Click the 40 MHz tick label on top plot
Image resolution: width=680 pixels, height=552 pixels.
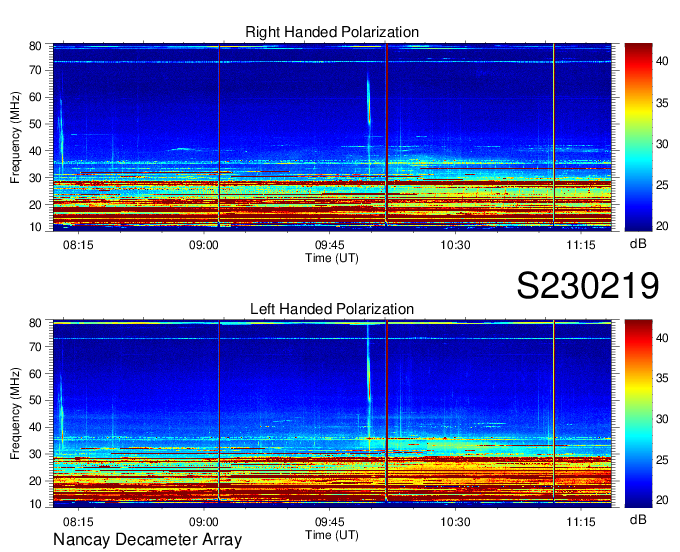coord(35,151)
